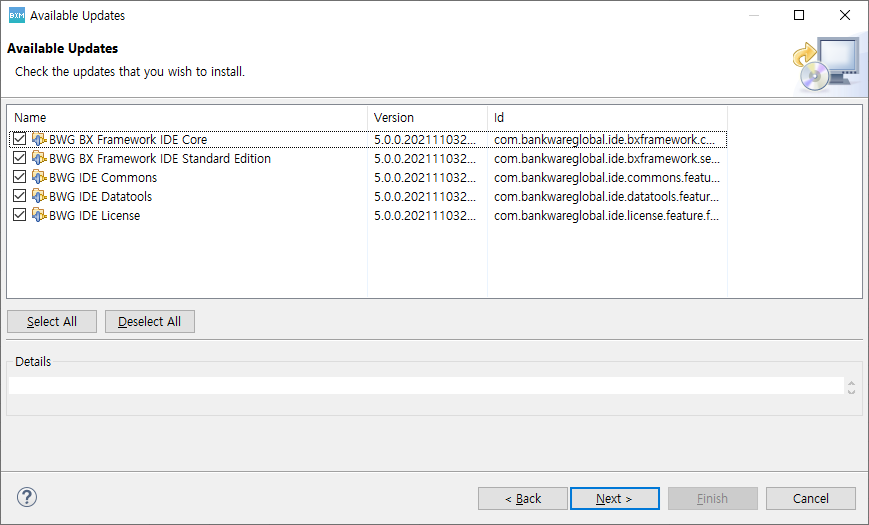869x525 pixels.
Task: Select the BWG IDE License name
Action: coord(95,215)
